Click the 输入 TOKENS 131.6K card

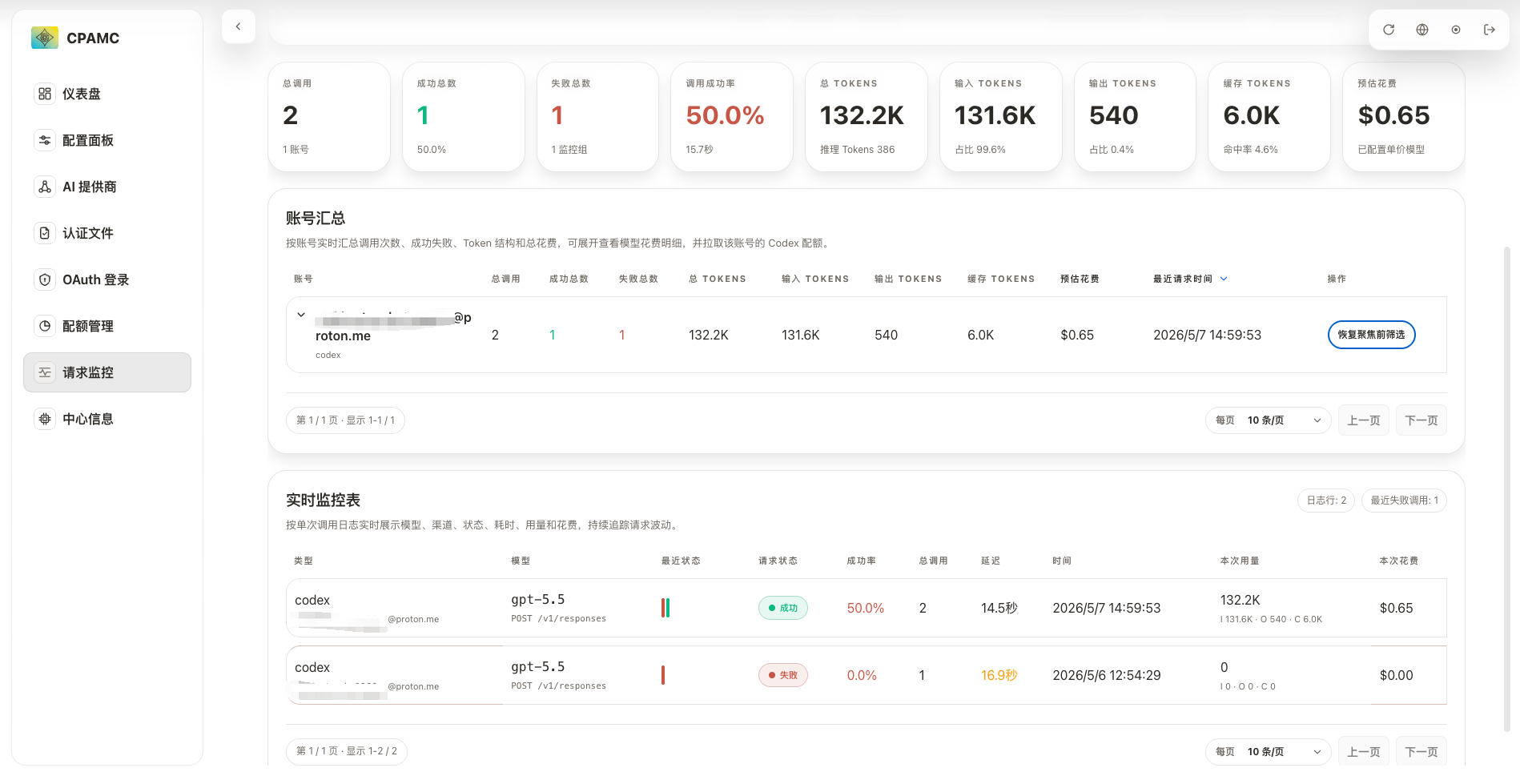[x=1001, y=117]
